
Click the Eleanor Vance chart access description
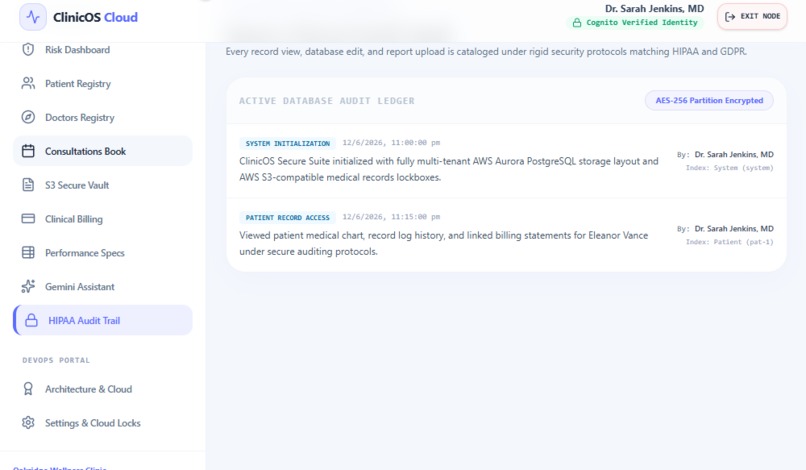tap(444, 243)
